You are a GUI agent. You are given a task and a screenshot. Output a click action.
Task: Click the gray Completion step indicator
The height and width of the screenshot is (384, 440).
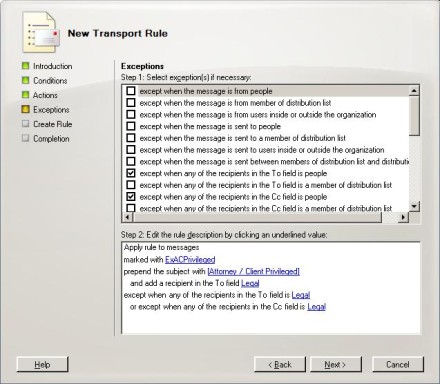click(x=25, y=138)
